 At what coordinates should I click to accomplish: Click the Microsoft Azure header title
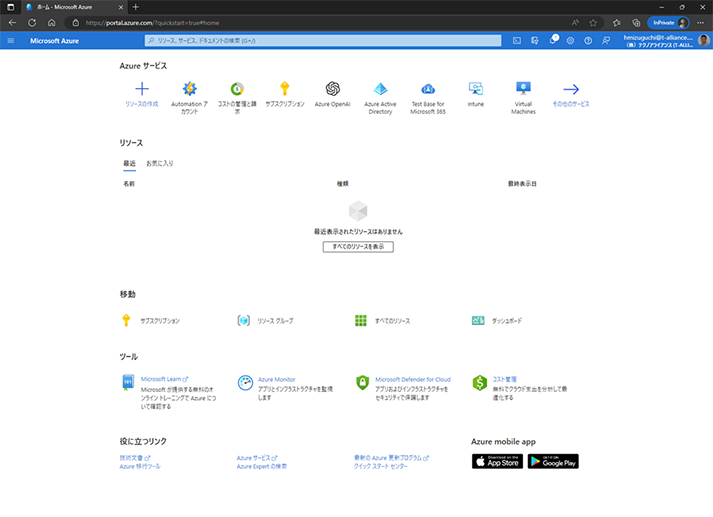(x=55, y=41)
